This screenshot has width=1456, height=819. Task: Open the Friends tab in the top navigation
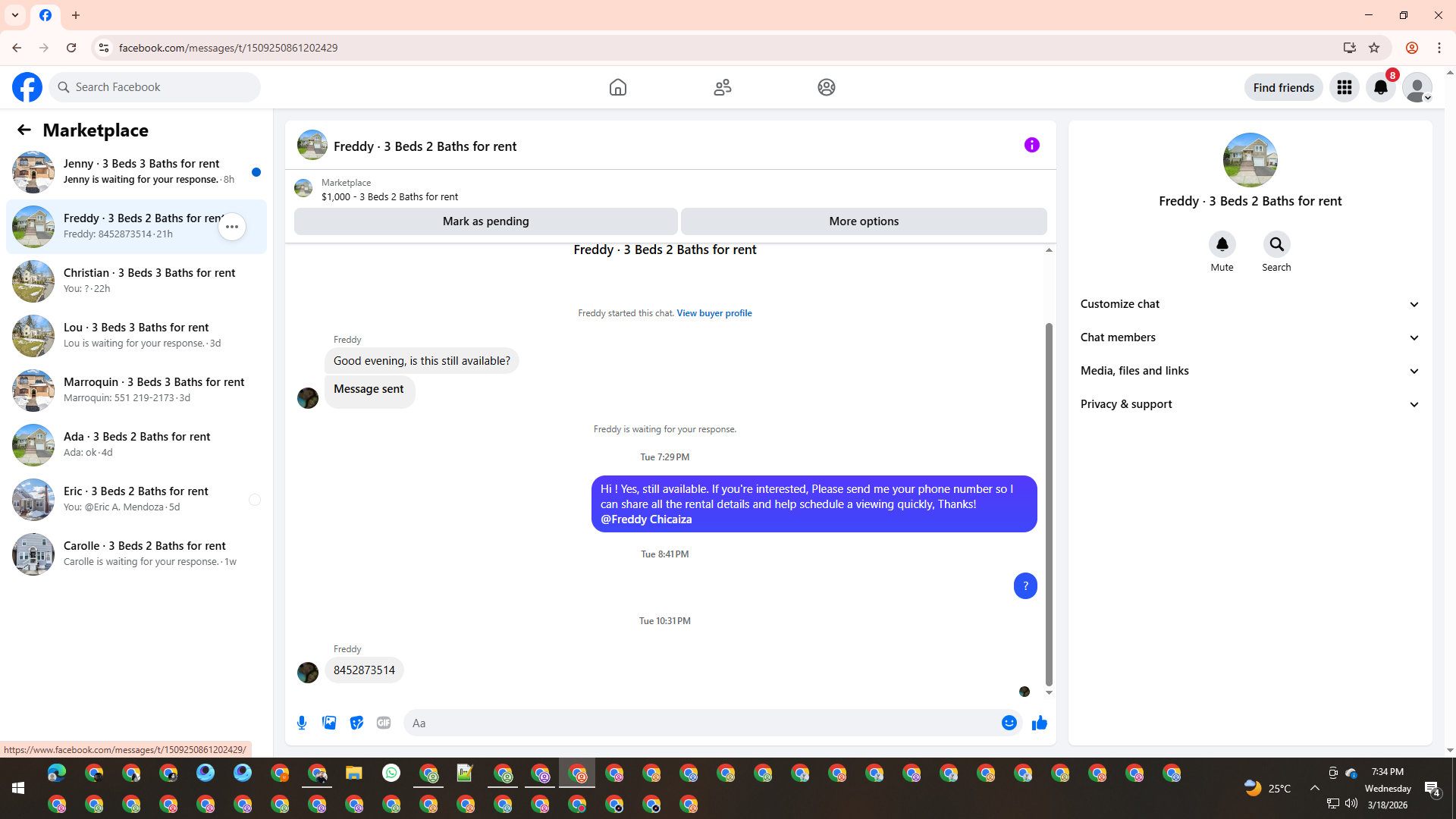click(722, 87)
